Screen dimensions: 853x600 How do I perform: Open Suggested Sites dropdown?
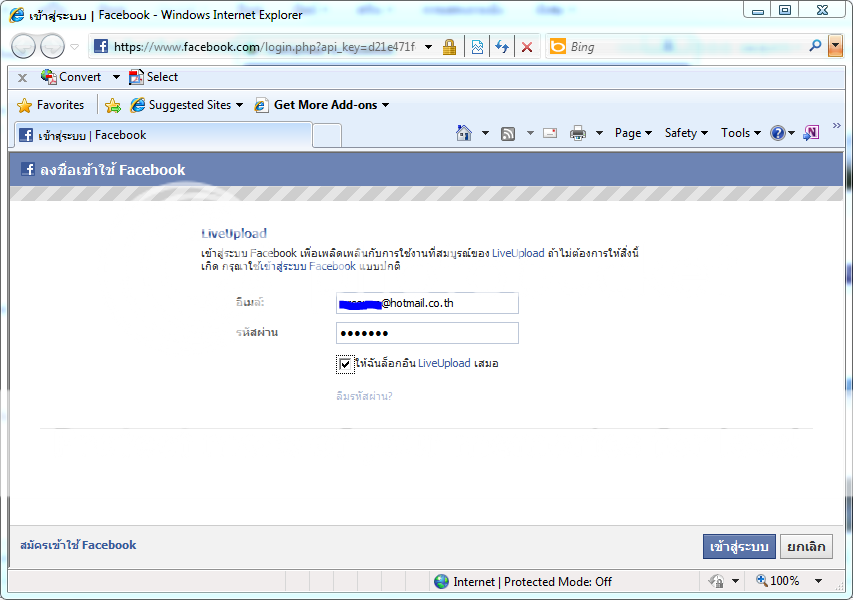187,105
